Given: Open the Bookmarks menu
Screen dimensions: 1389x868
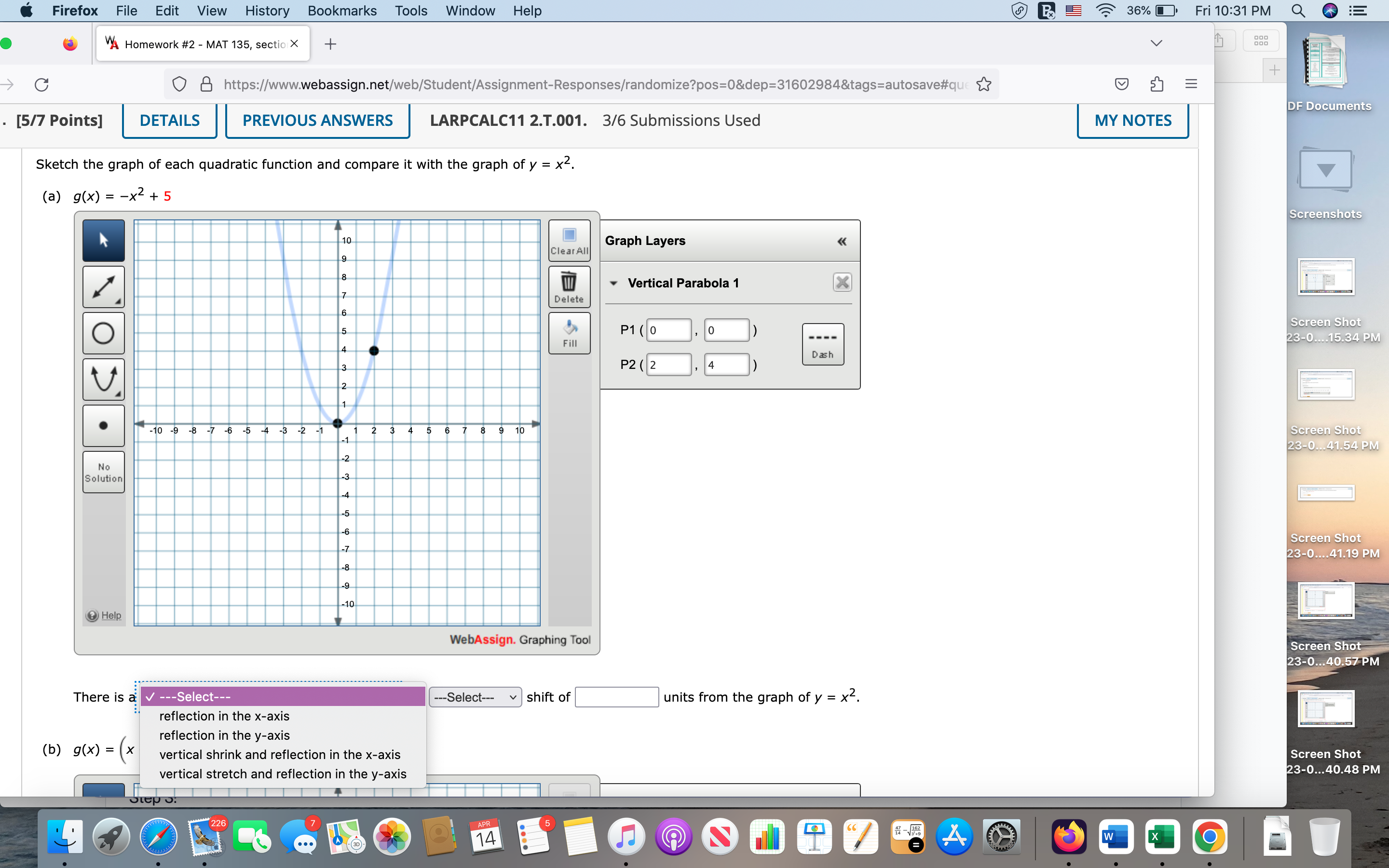Looking at the screenshot, I should click(x=341, y=10).
